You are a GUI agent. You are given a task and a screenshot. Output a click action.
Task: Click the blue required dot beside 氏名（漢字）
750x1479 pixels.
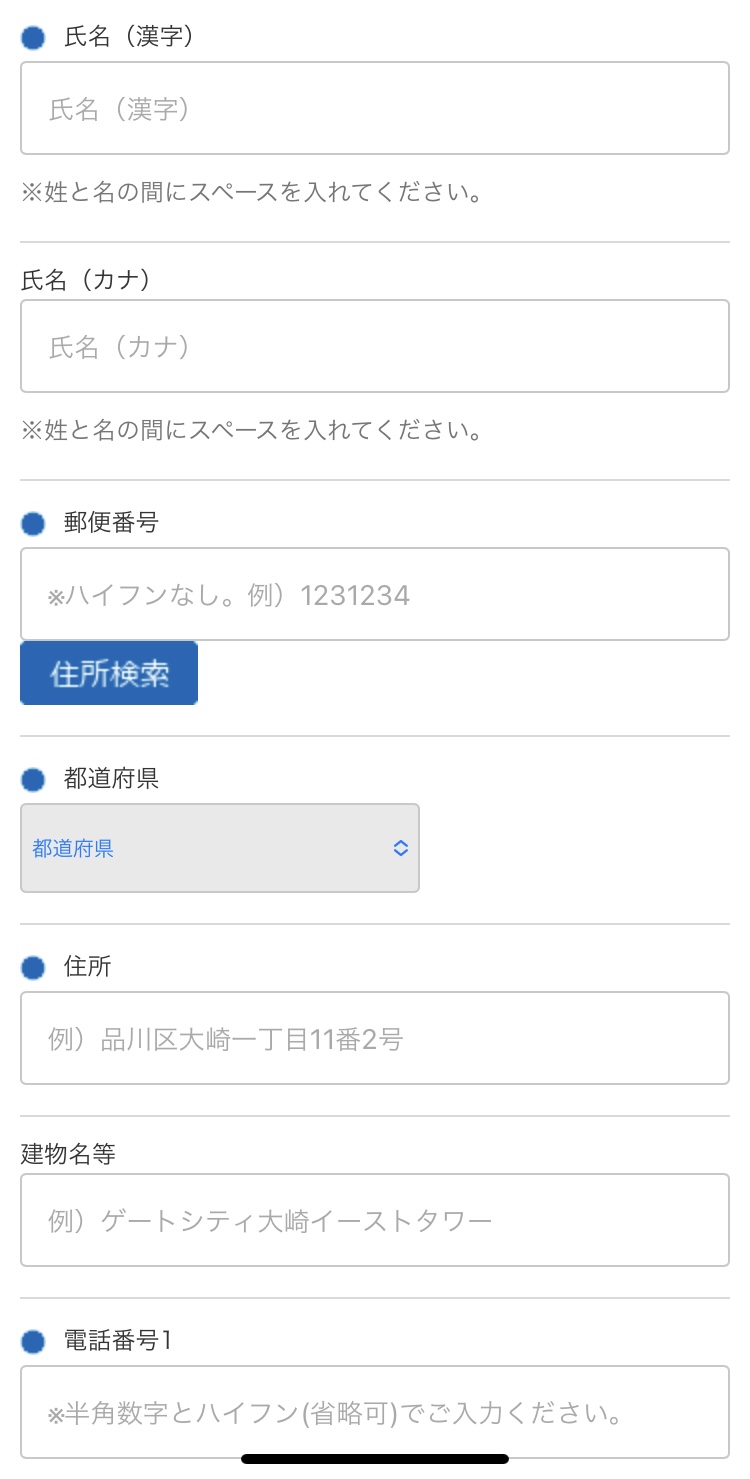(x=33, y=38)
